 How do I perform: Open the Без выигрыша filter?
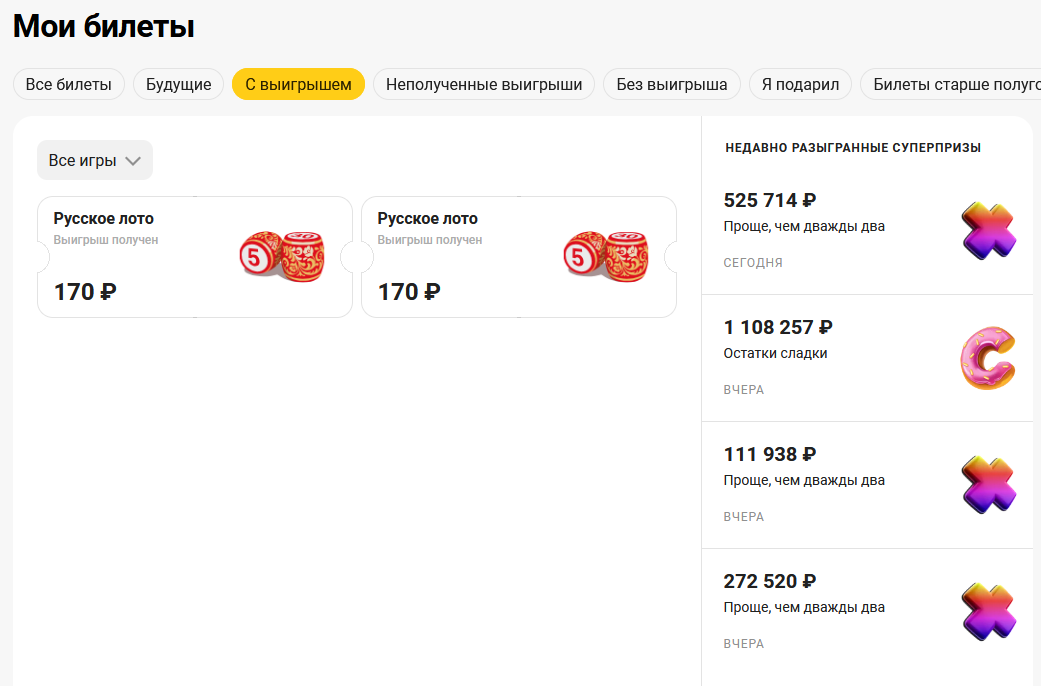pos(672,84)
